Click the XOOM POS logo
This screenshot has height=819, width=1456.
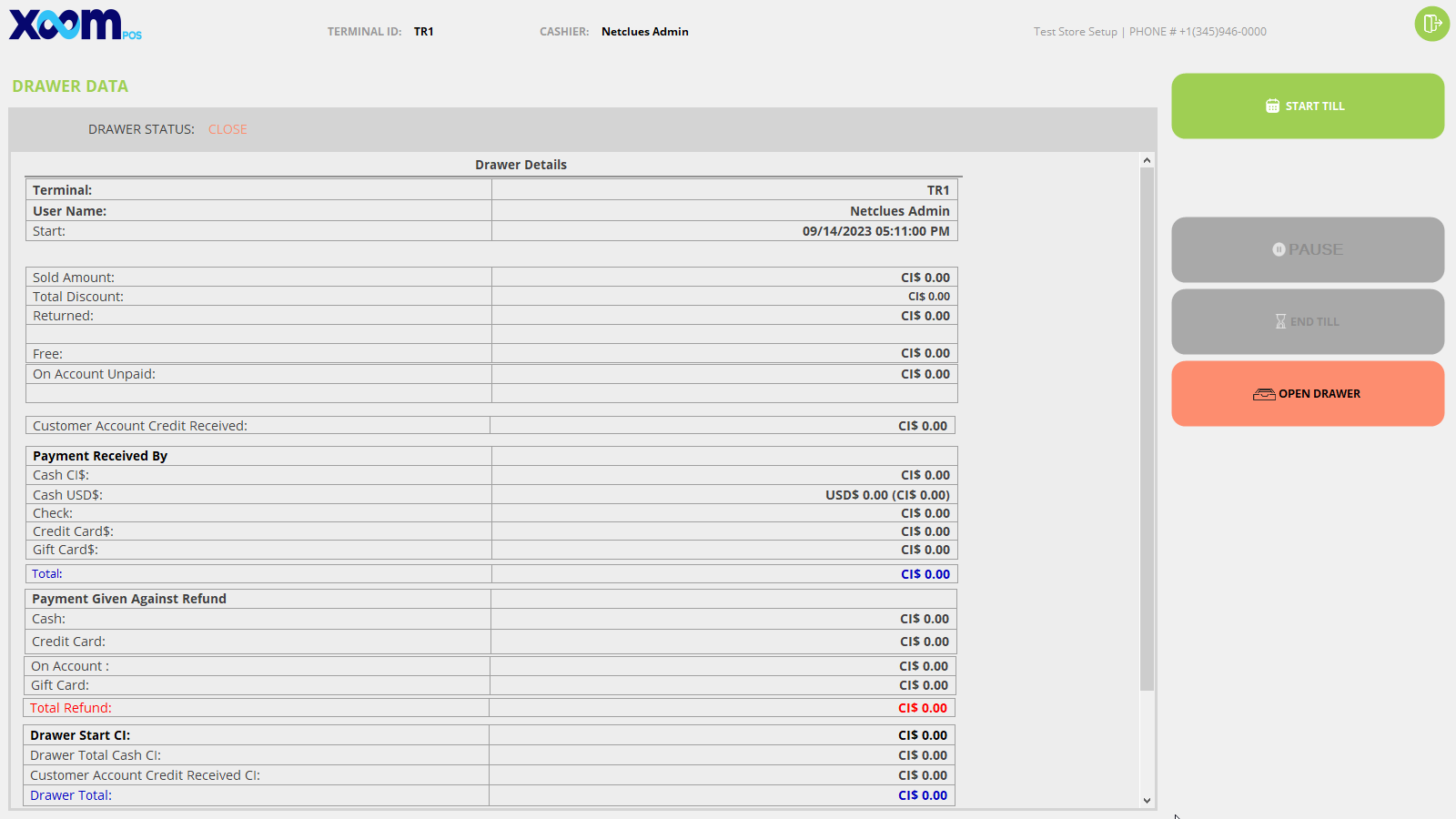point(75,25)
